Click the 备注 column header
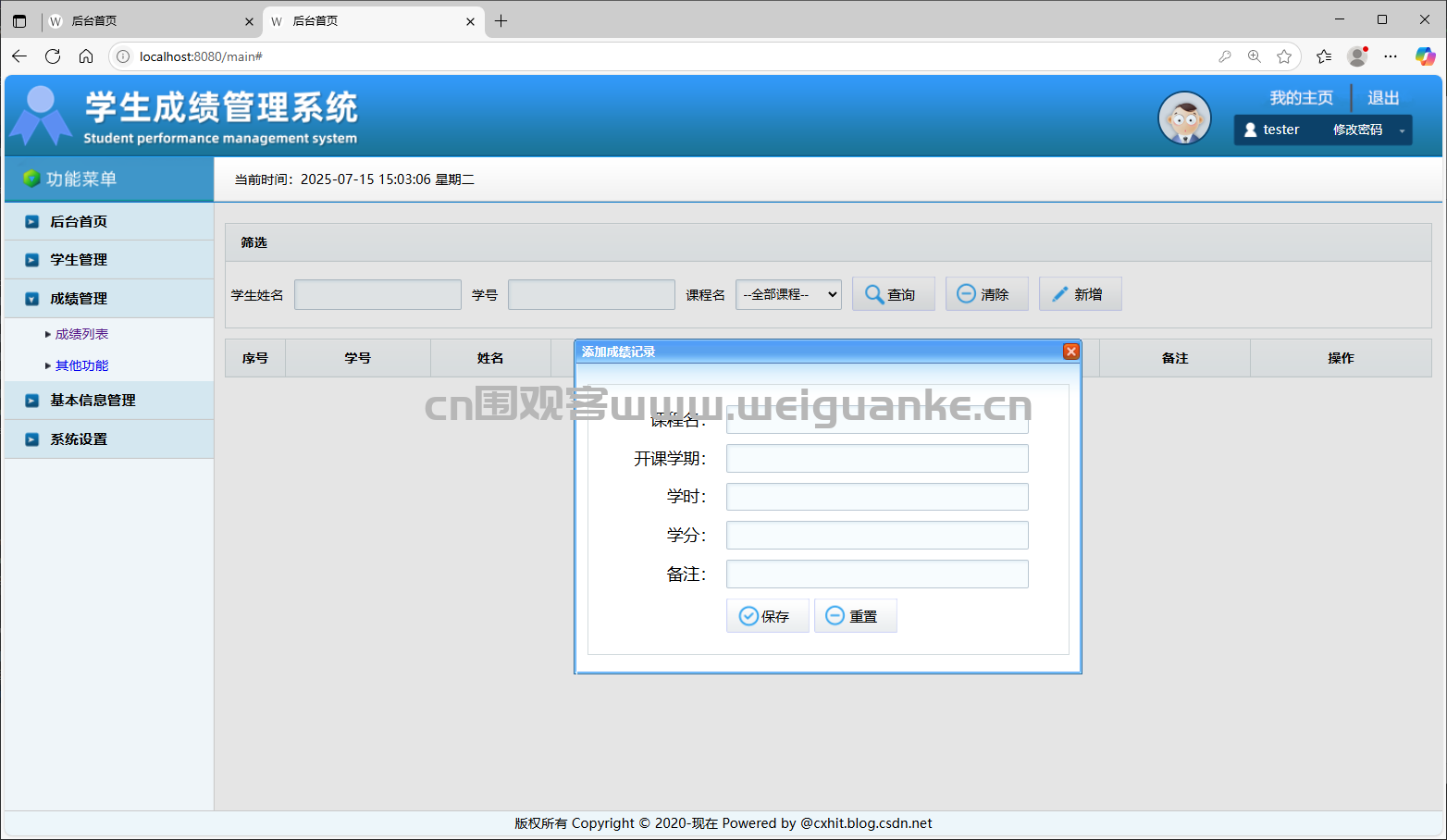 (x=1175, y=358)
